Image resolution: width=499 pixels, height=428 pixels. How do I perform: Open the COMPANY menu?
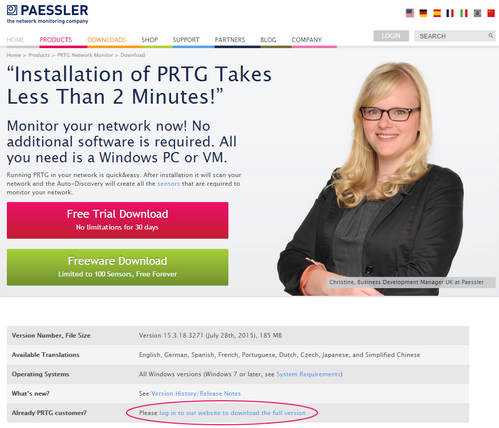pyautogui.click(x=307, y=40)
